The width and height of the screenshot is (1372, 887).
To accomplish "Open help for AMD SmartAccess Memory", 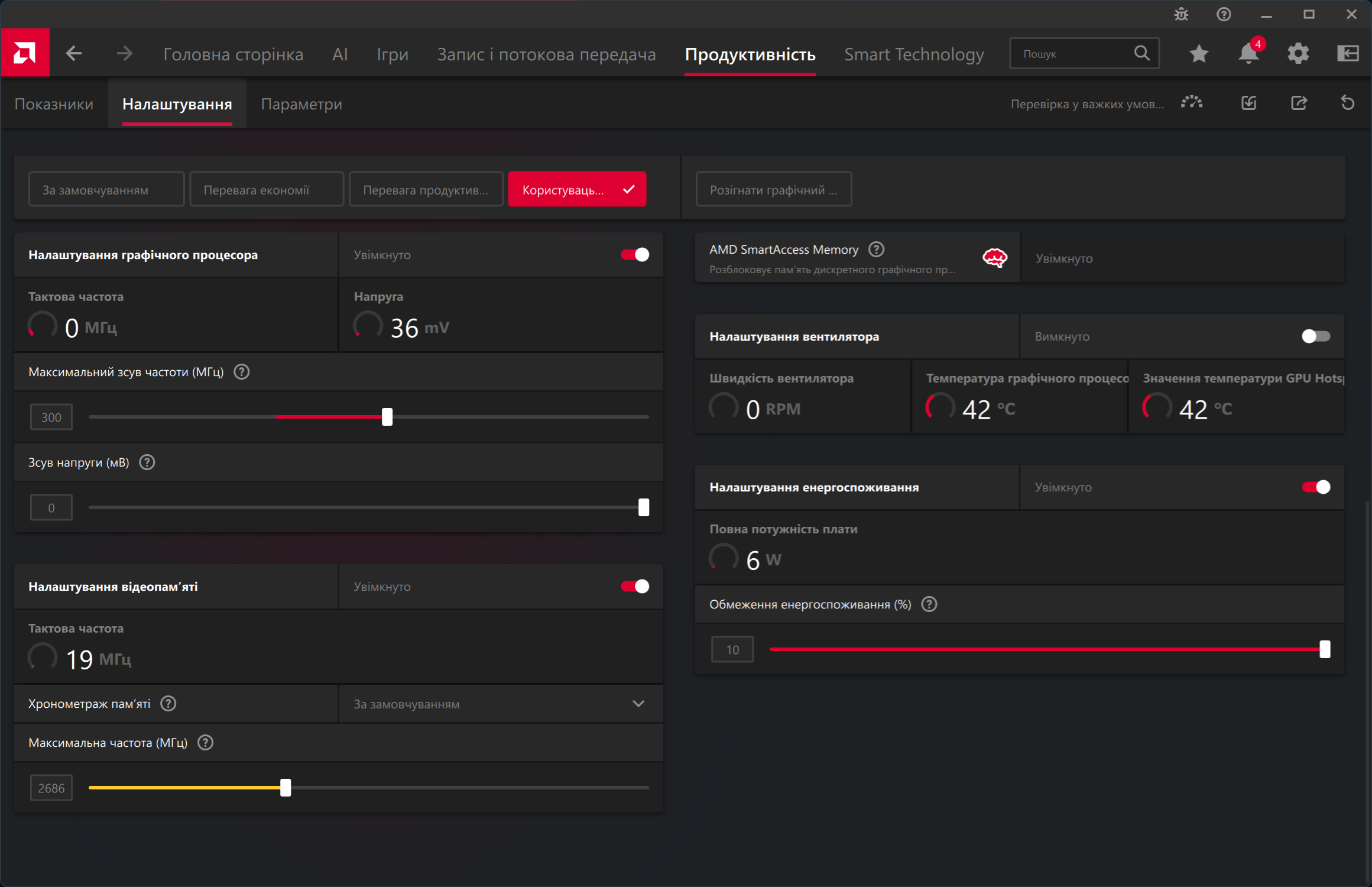I will pyautogui.click(x=877, y=250).
